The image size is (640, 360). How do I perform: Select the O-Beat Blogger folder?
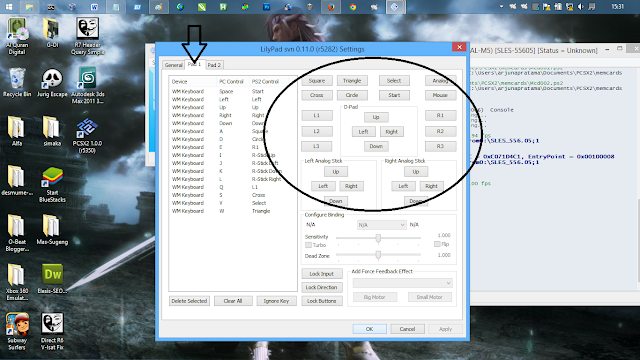[x=17, y=233]
